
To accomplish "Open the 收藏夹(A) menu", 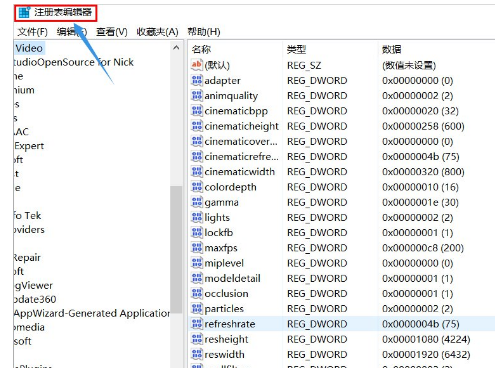I will tap(157, 32).
